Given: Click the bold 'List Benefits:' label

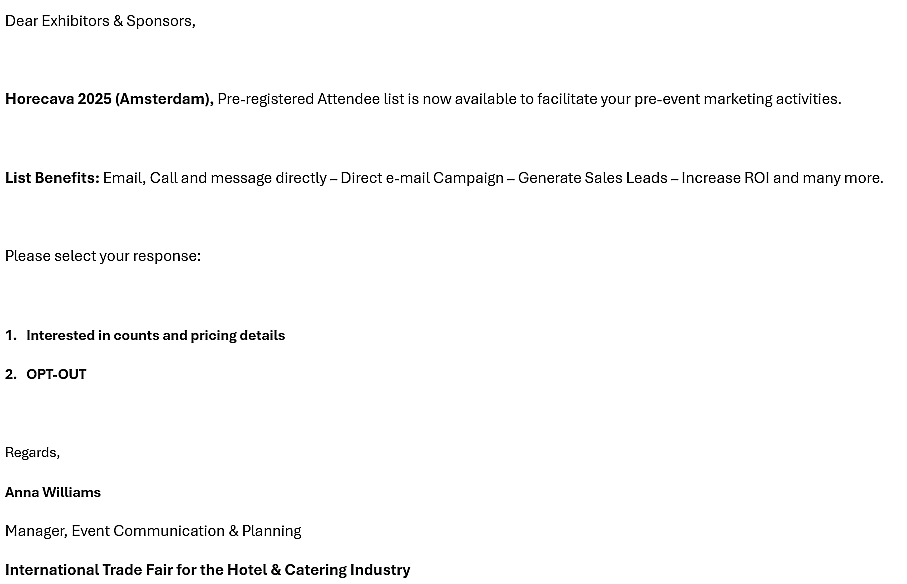Looking at the screenshot, I should tap(52, 178).
